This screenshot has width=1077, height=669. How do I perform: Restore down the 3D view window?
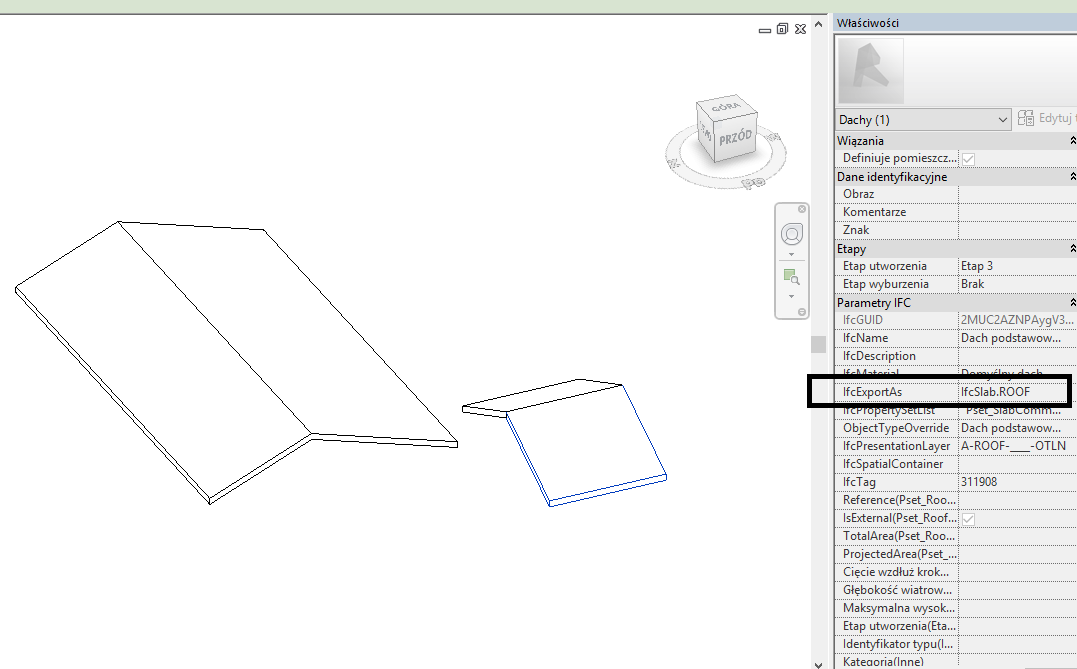(782, 29)
